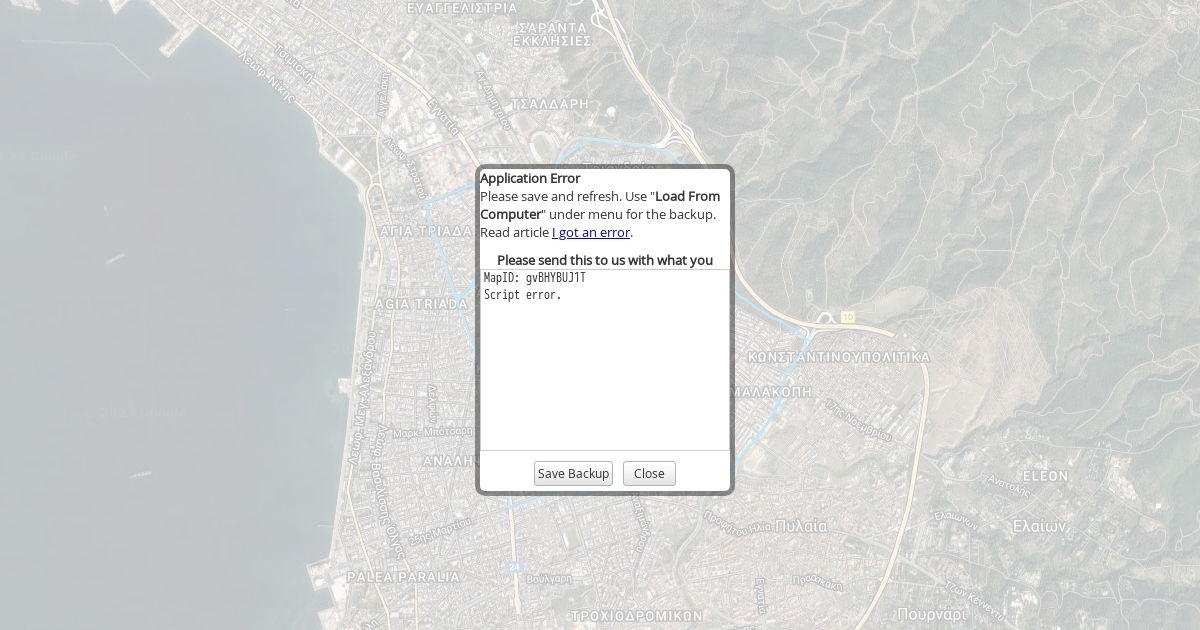Click the ΜΑΛΑΚΟΠΗ neighborhood label

click(x=772, y=392)
